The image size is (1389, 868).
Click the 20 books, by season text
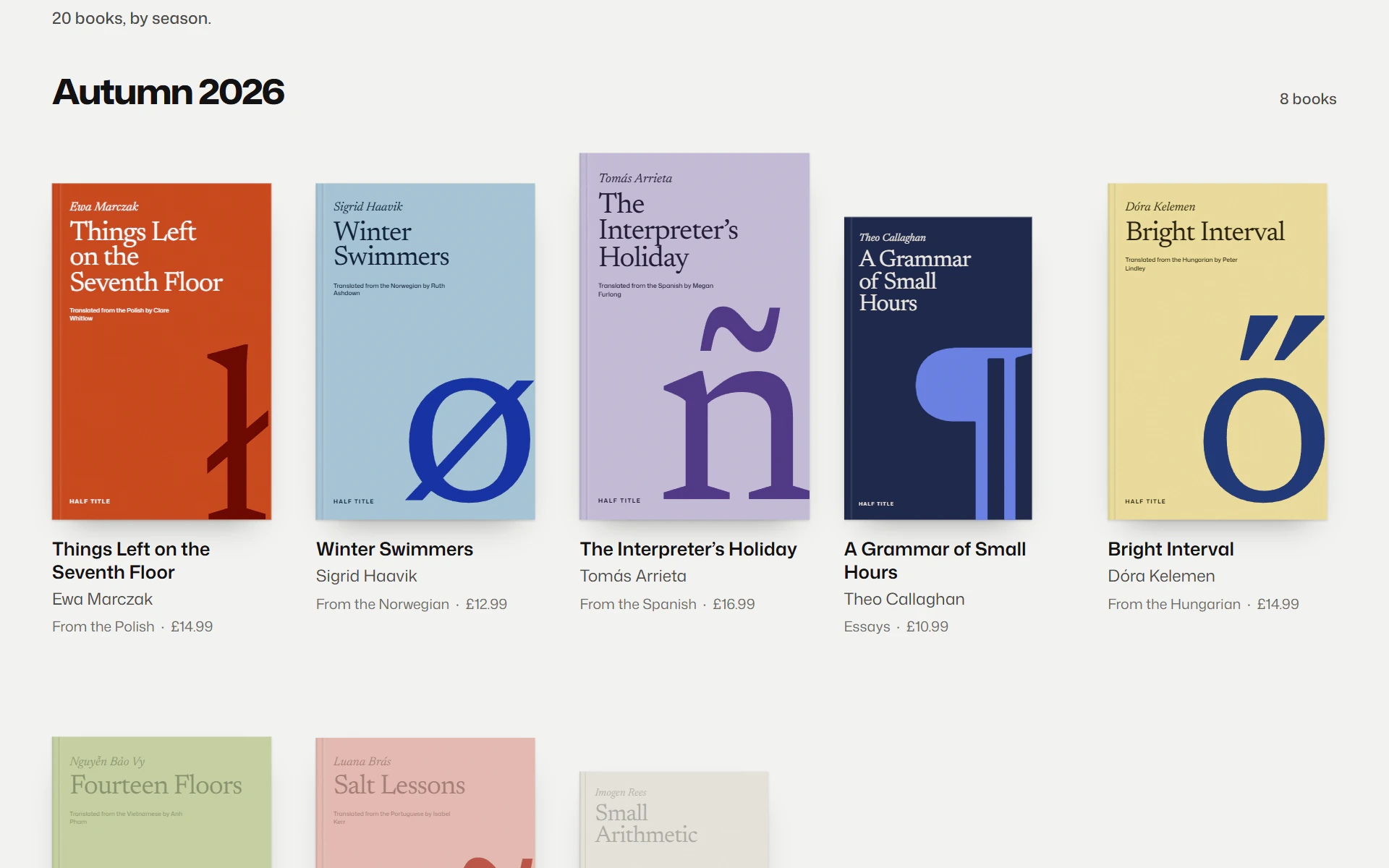132,18
